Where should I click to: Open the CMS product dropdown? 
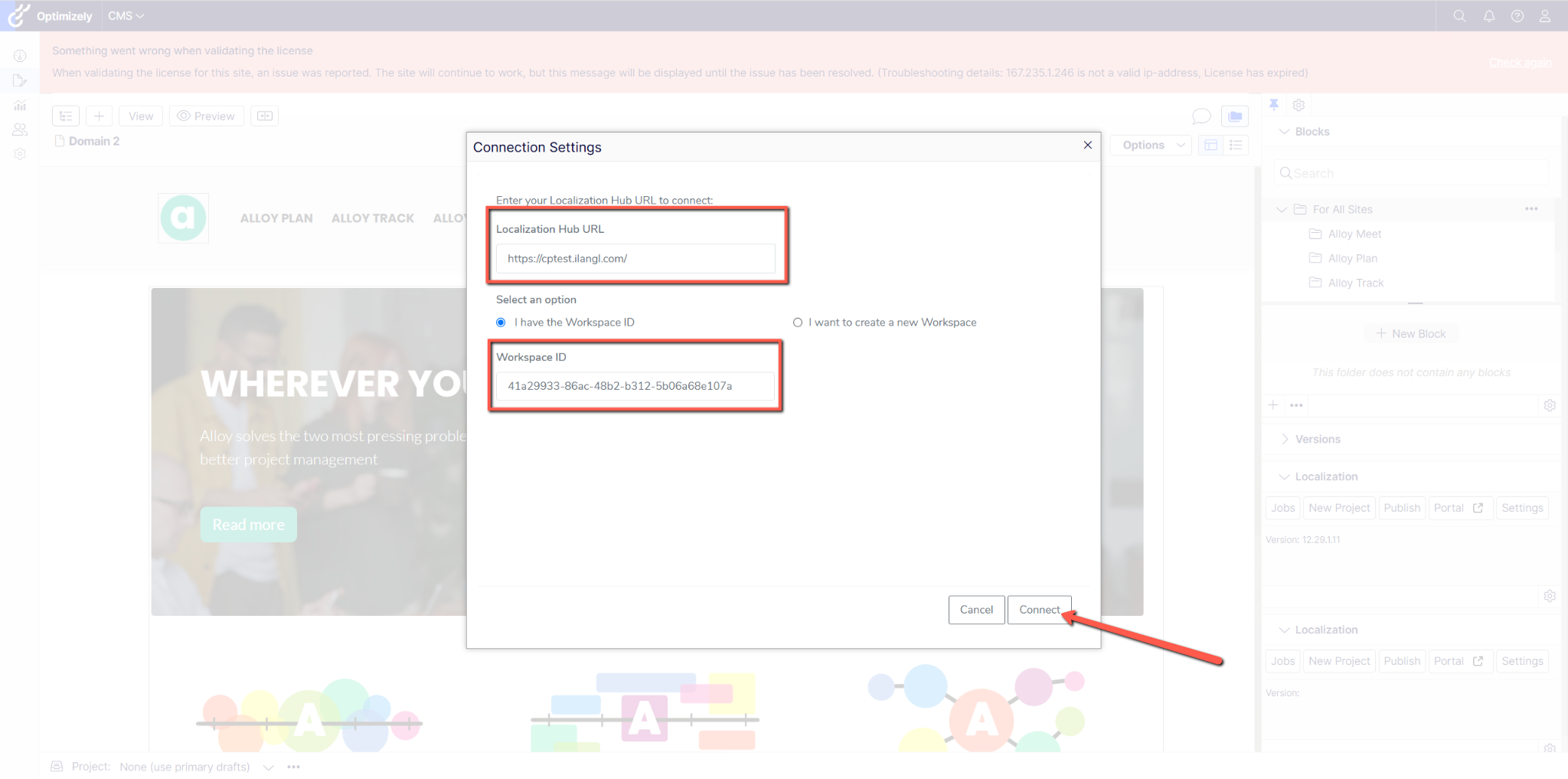point(126,16)
